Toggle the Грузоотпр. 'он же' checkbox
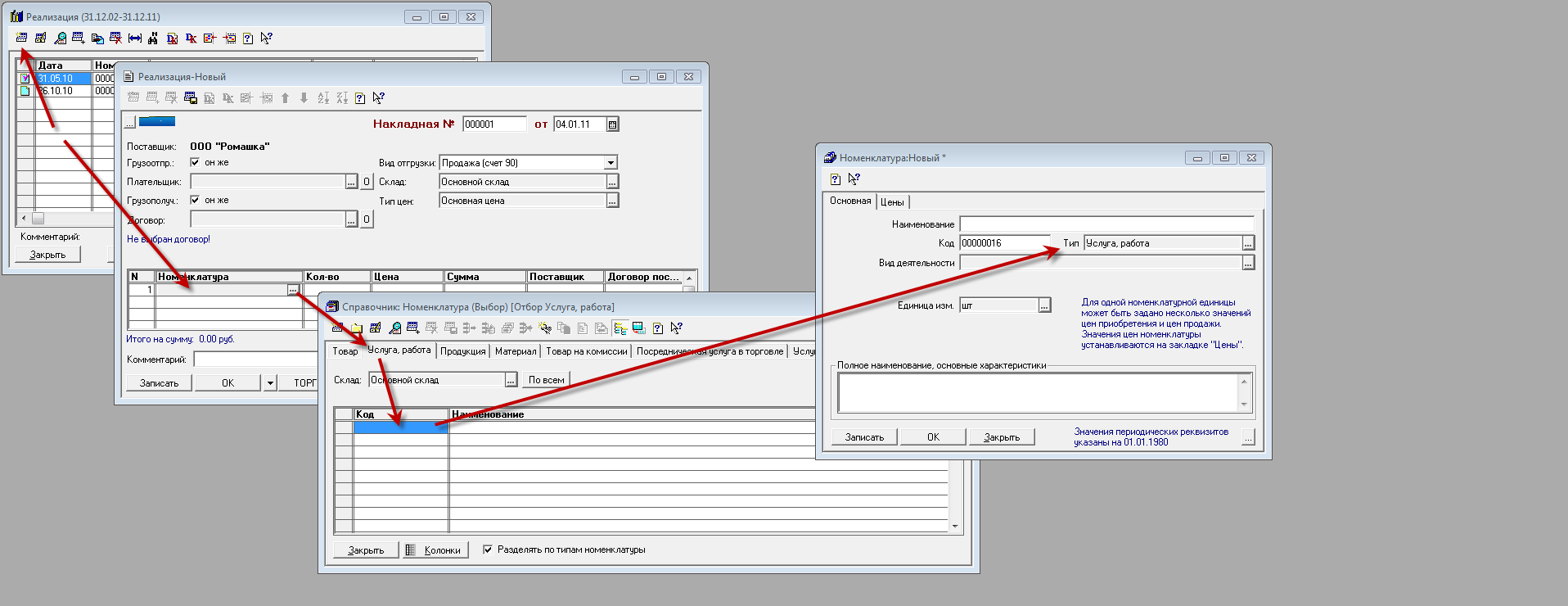1568x606 pixels. pos(195,162)
